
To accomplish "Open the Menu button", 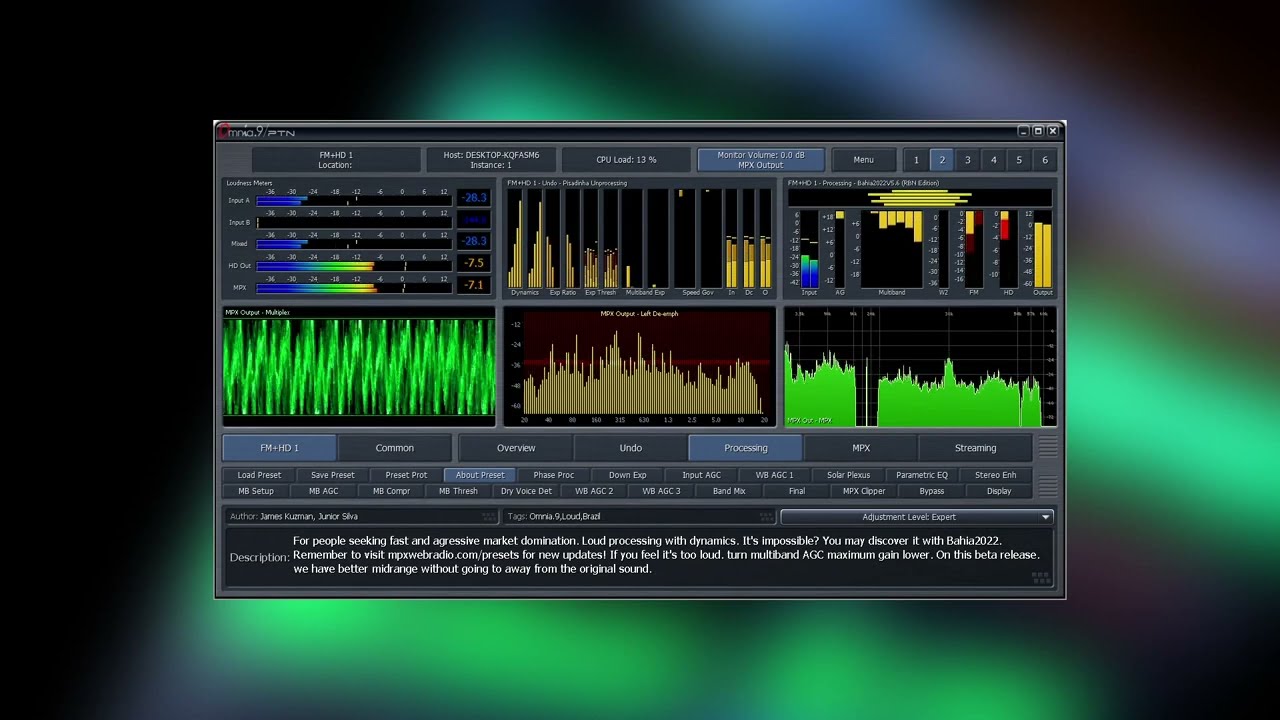I will point(864,160).
